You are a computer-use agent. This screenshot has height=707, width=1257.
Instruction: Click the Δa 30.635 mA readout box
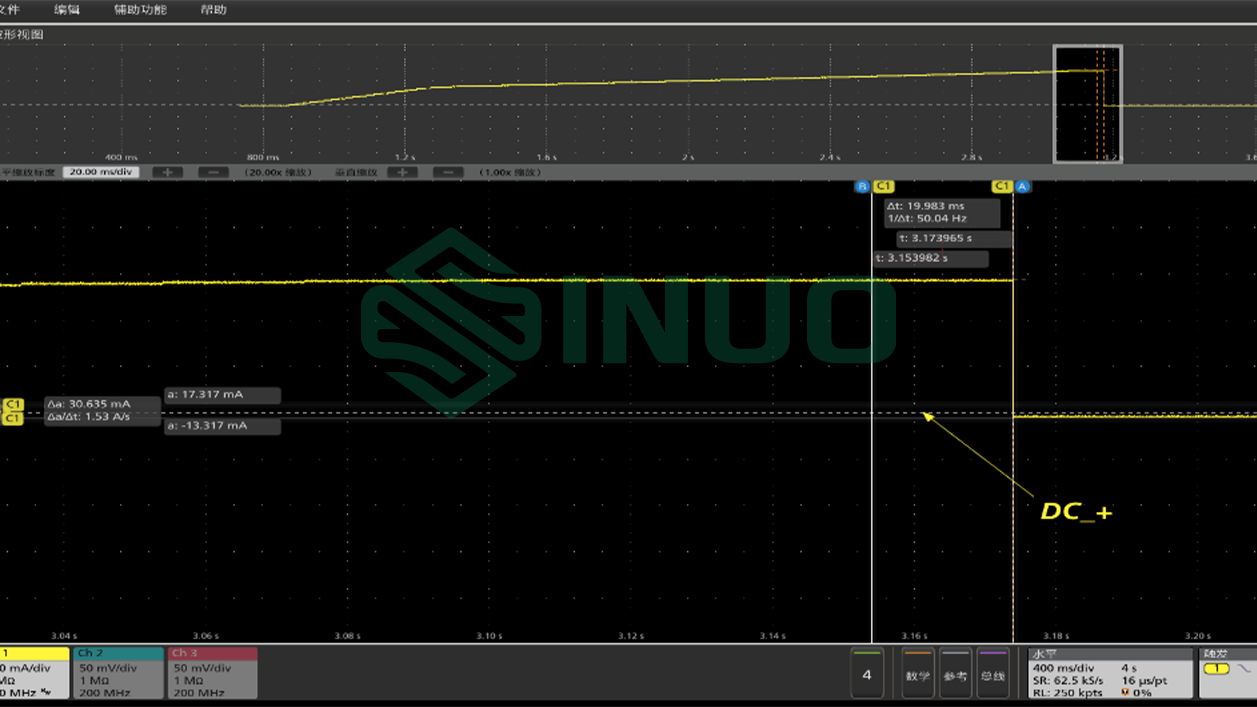tap(102, 411)
